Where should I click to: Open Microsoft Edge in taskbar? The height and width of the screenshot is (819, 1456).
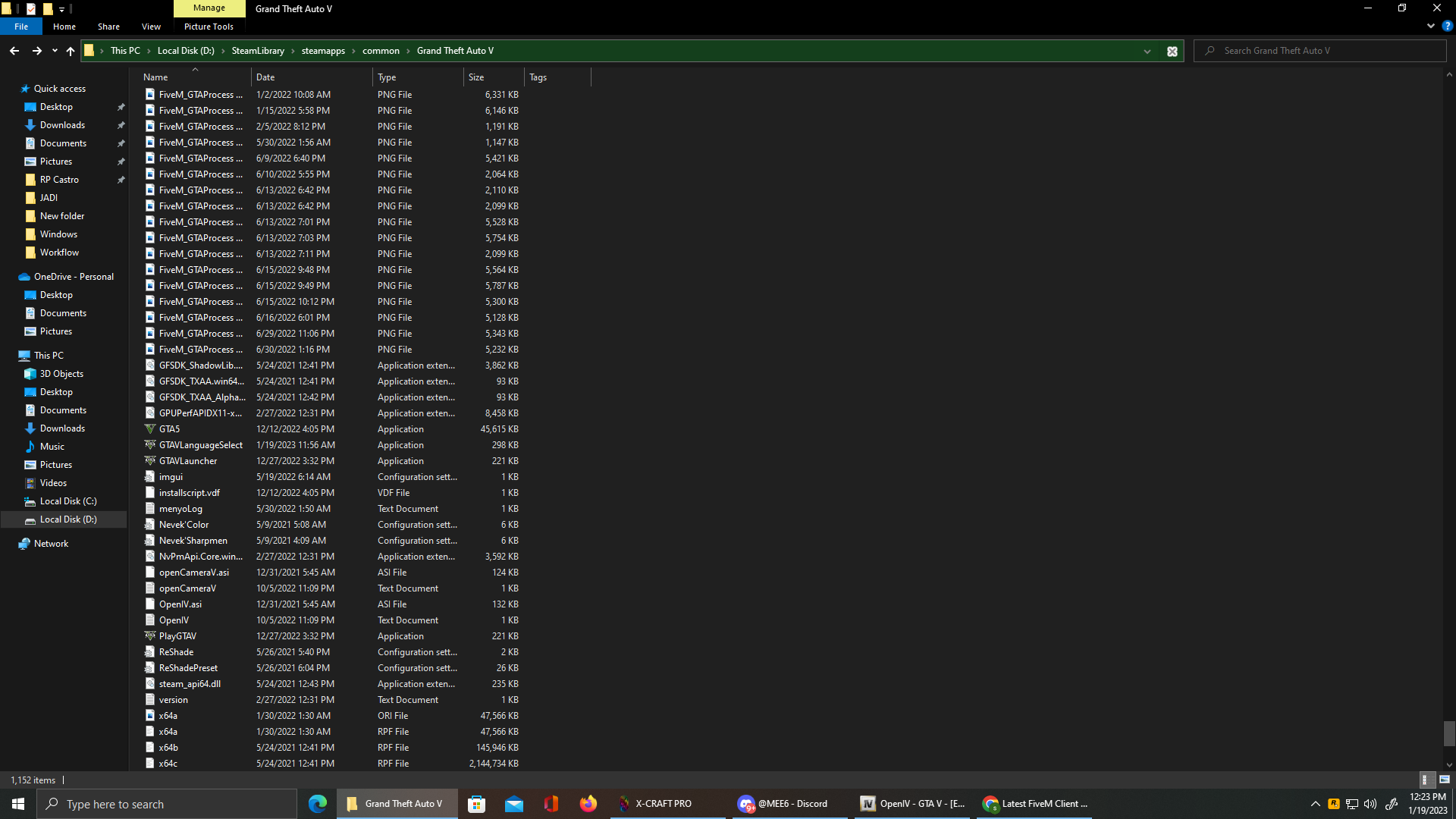318,804
